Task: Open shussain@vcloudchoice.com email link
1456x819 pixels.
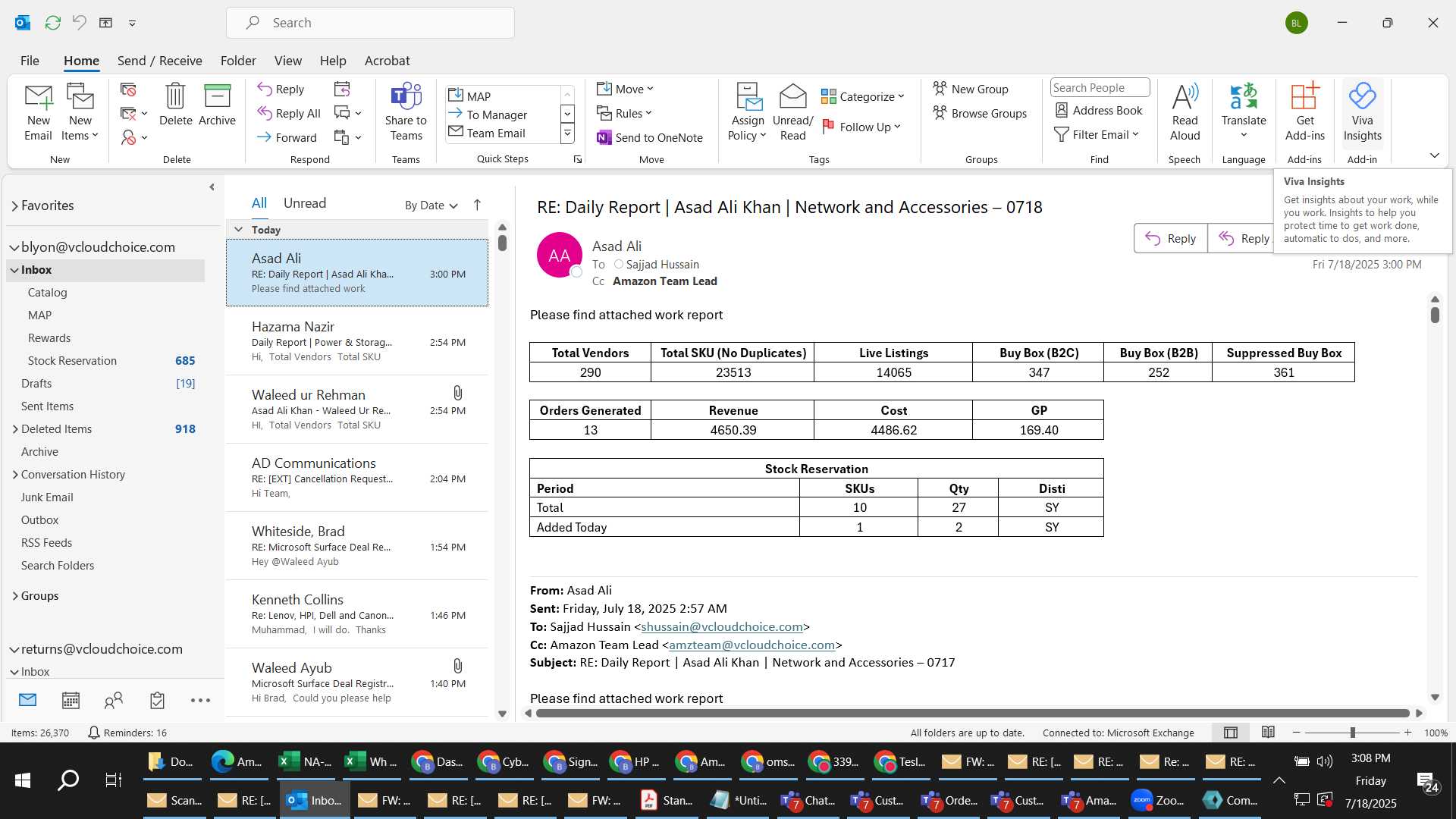Action: coord(722,626)
